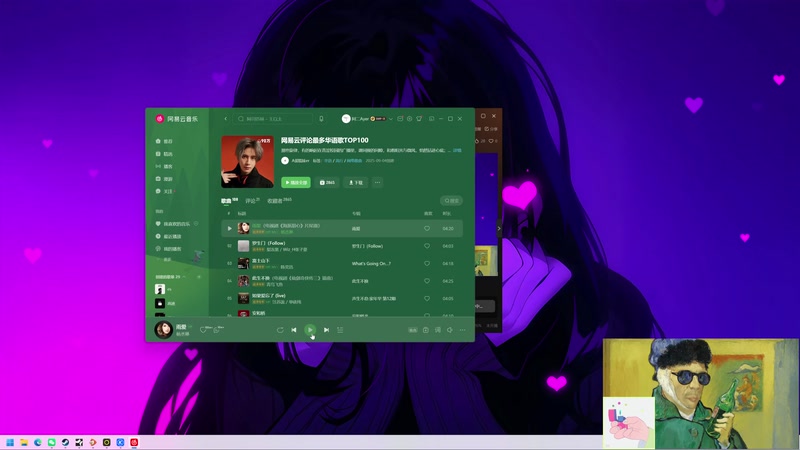800x450 pixels.
Task: Open the listen-together icon in player bar
Action: [426, 330]
